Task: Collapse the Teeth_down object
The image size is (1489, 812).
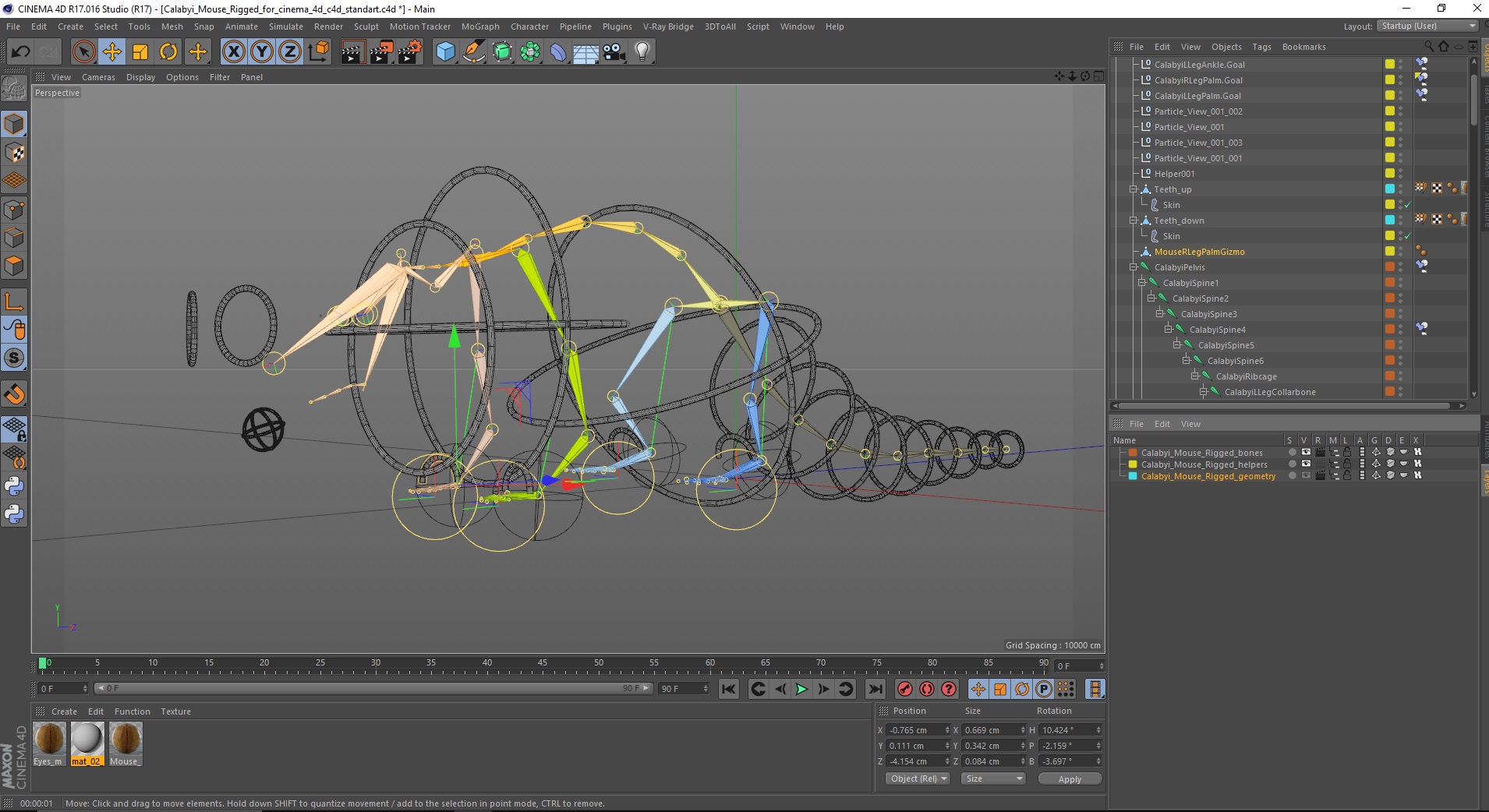Action: coord(1134,221)
